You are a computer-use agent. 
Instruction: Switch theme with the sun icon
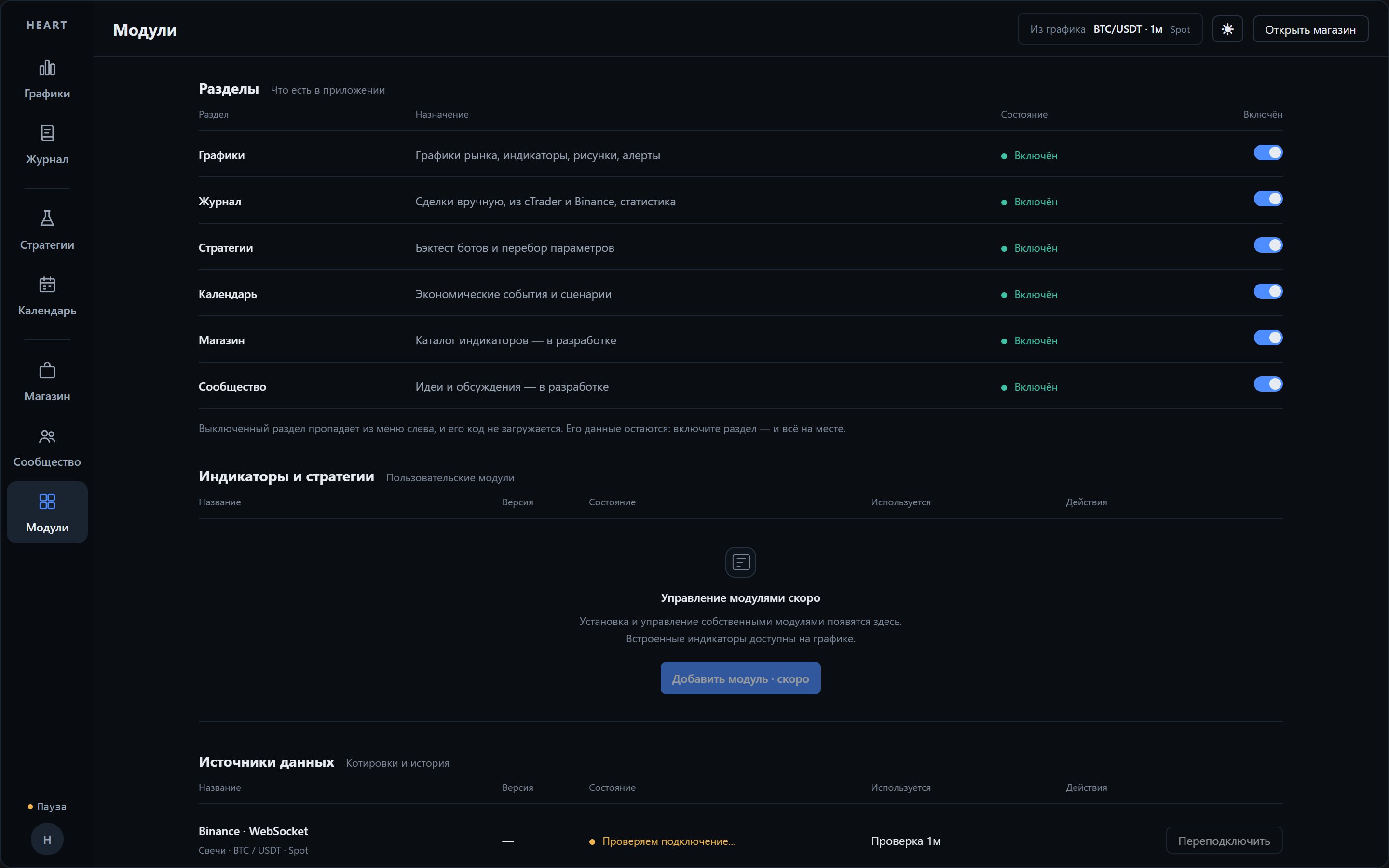[1227, 29]
